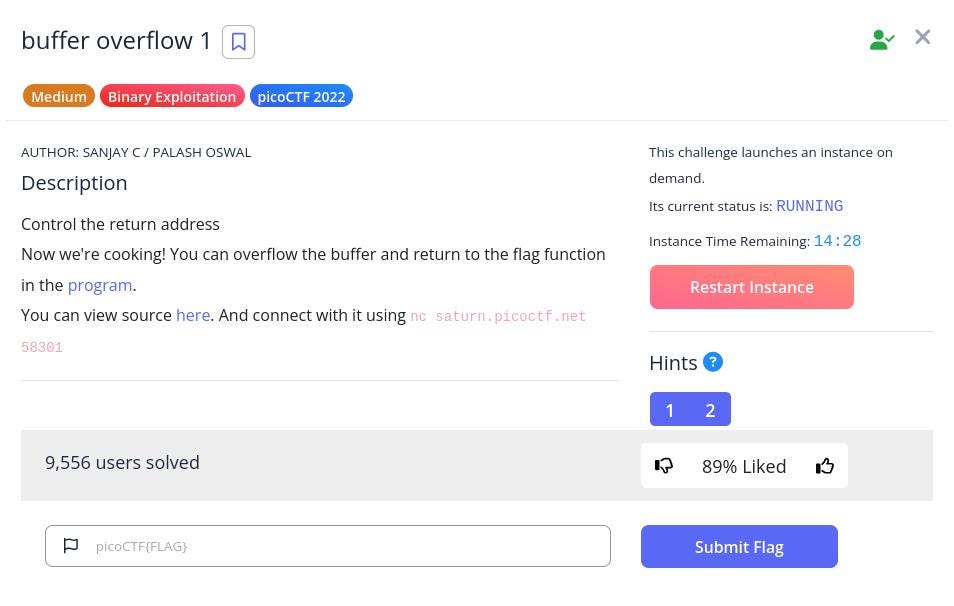
Task: Bookmark the buffer overflow 1 challenge
Action: (238, 42)
